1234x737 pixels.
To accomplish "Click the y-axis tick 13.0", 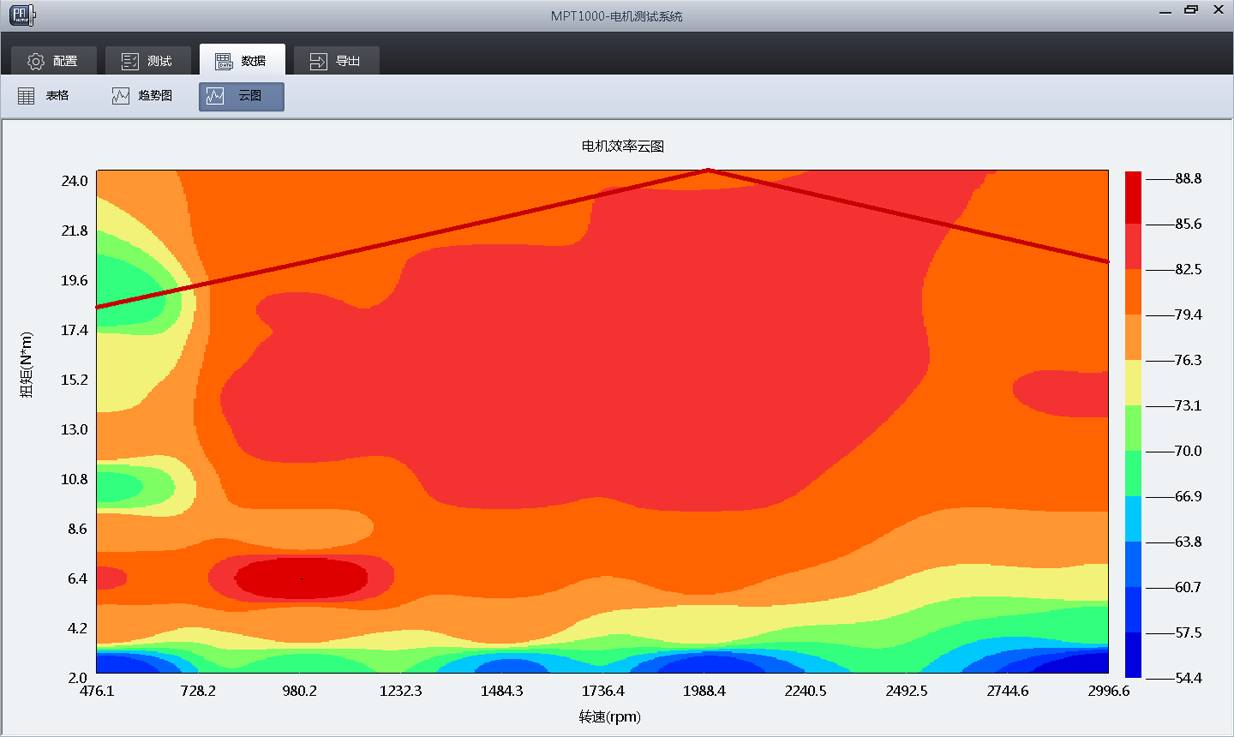I will [76, 429].
